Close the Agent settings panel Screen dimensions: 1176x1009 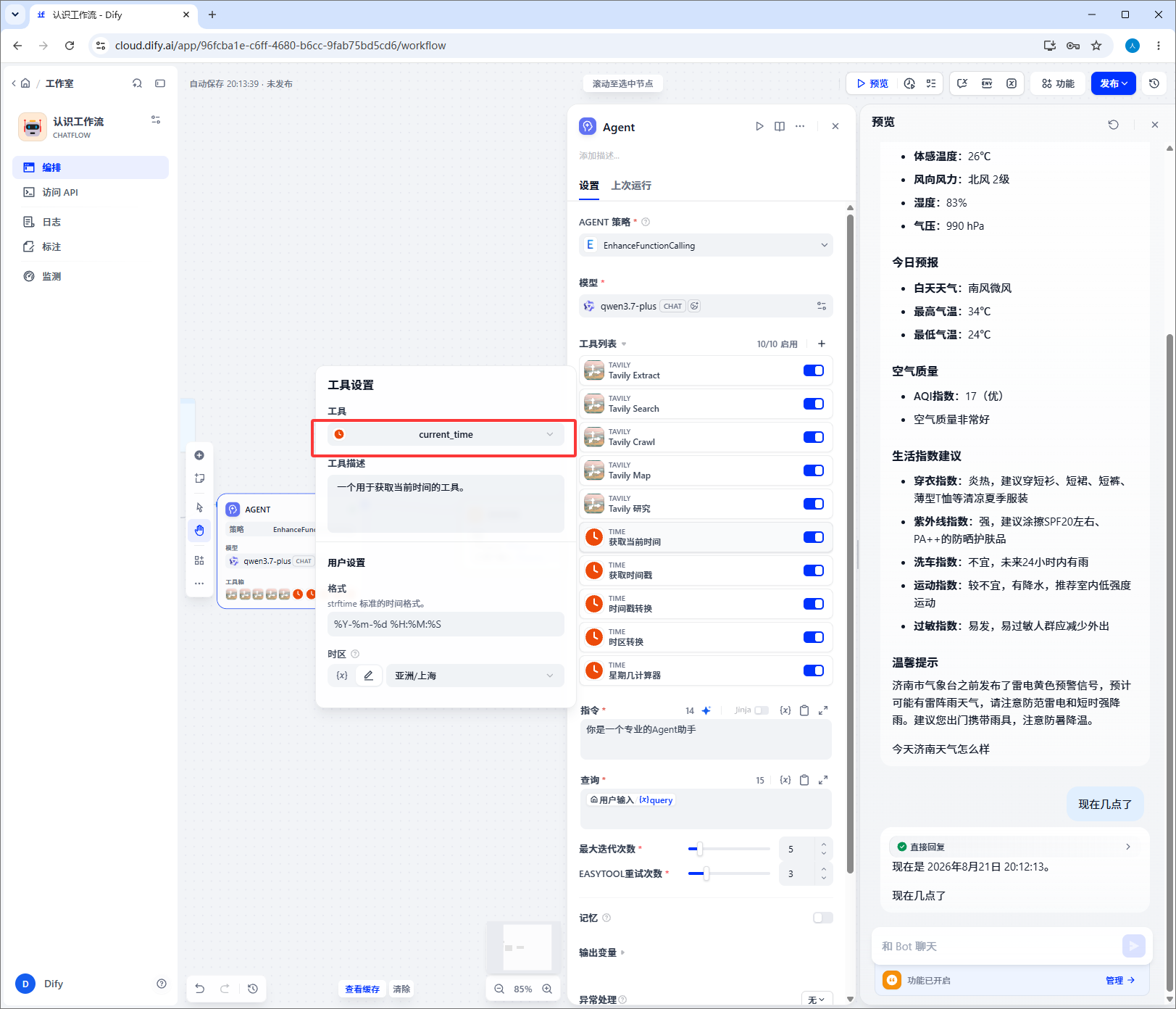[835, 126]
